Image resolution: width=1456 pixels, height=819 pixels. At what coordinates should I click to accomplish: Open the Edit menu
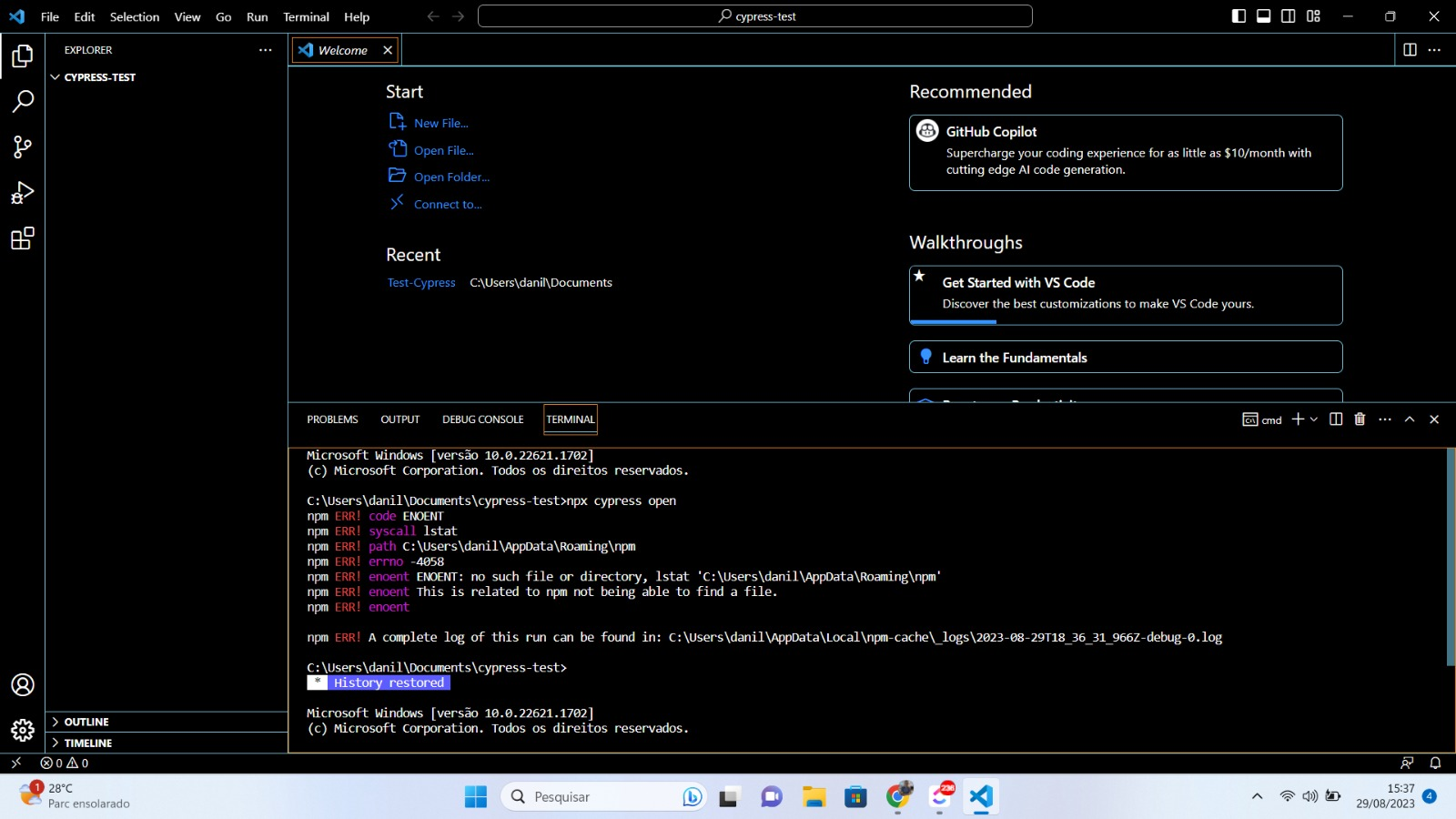tap(85, 16)
